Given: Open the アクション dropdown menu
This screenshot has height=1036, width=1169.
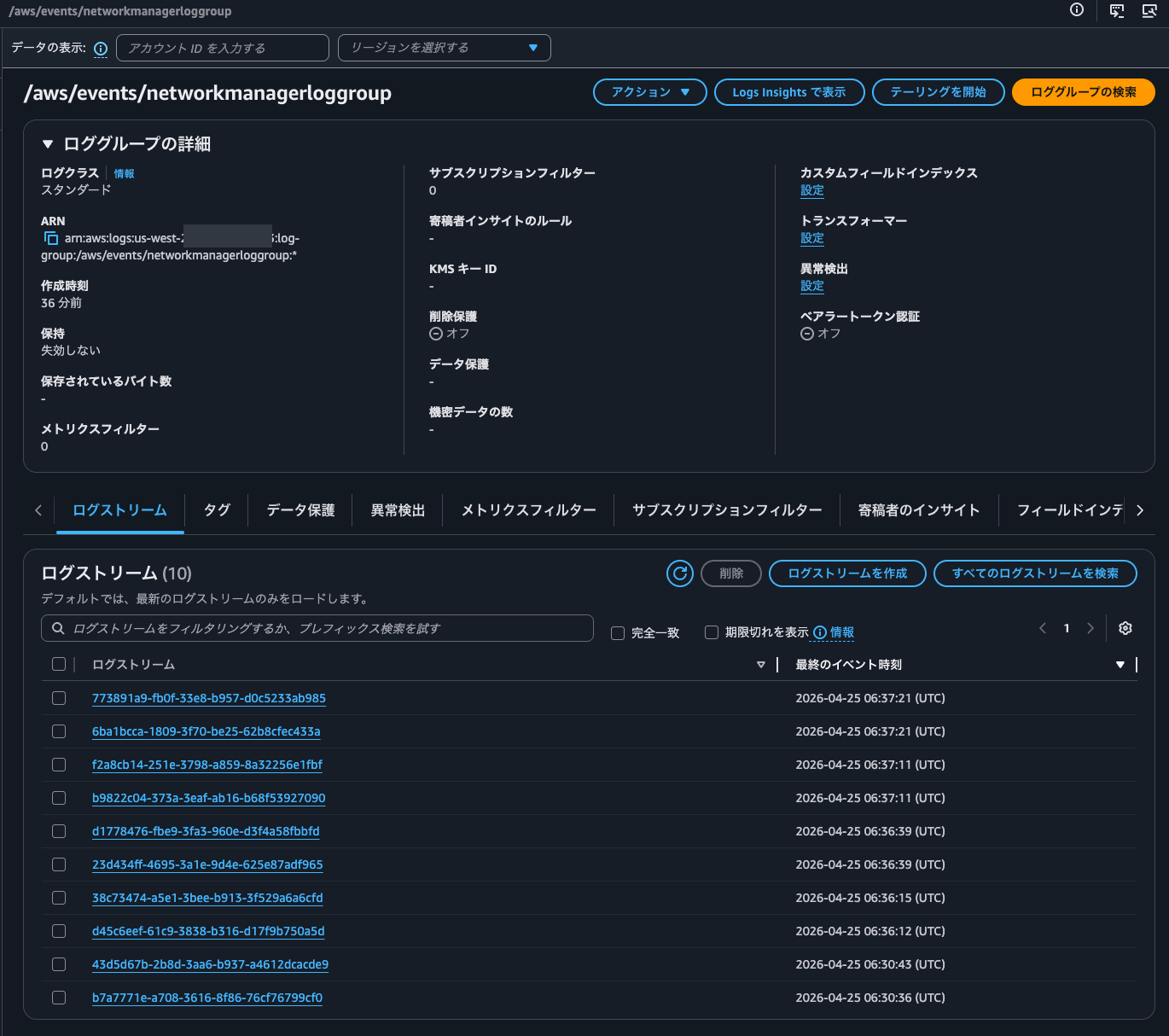Looking at the screenshot, I should click(649, 92).
